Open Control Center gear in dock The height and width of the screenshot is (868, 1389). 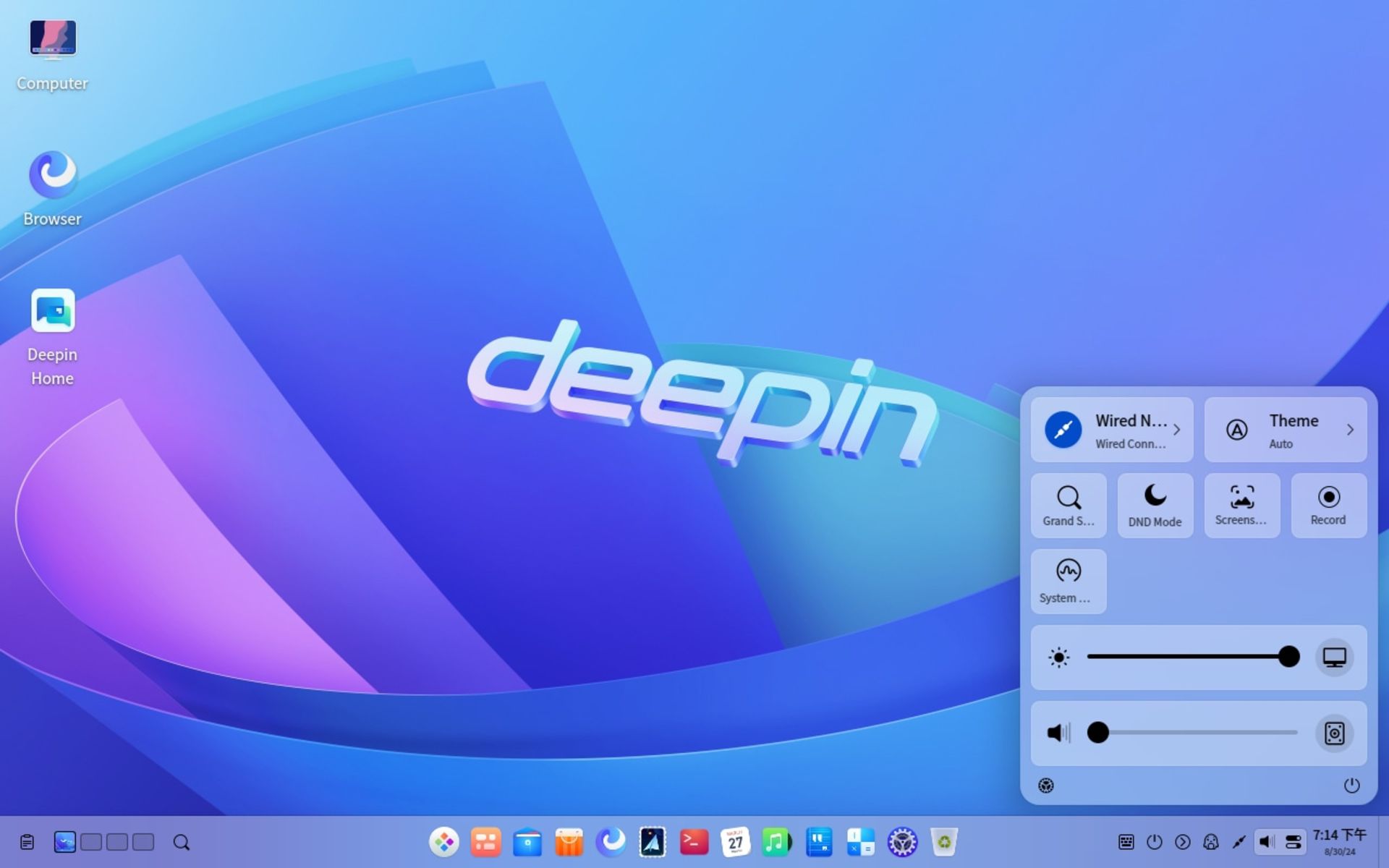902,842
